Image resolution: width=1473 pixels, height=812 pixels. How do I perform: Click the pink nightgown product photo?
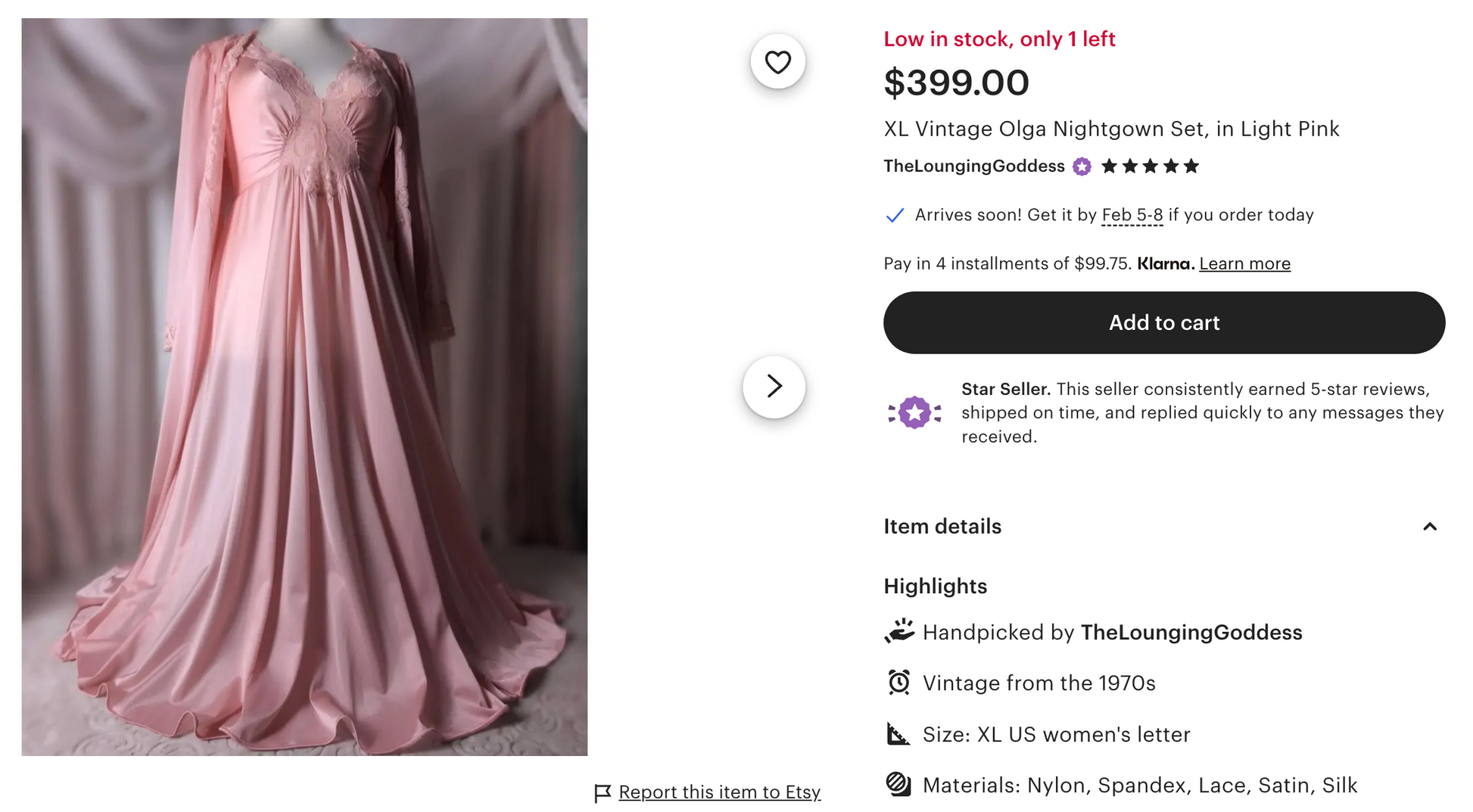pyautogui.click(x=304, y=387)
